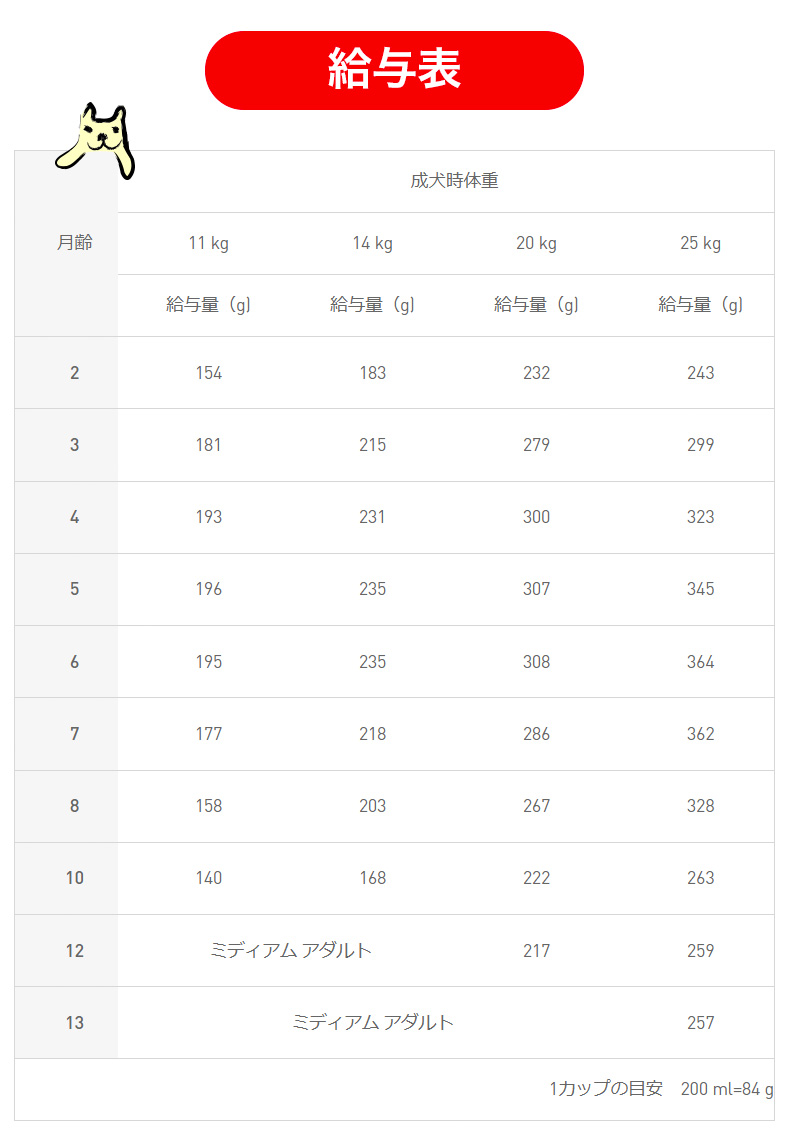
Task: Click the 25 kg column header
Action: click(700, 243)
